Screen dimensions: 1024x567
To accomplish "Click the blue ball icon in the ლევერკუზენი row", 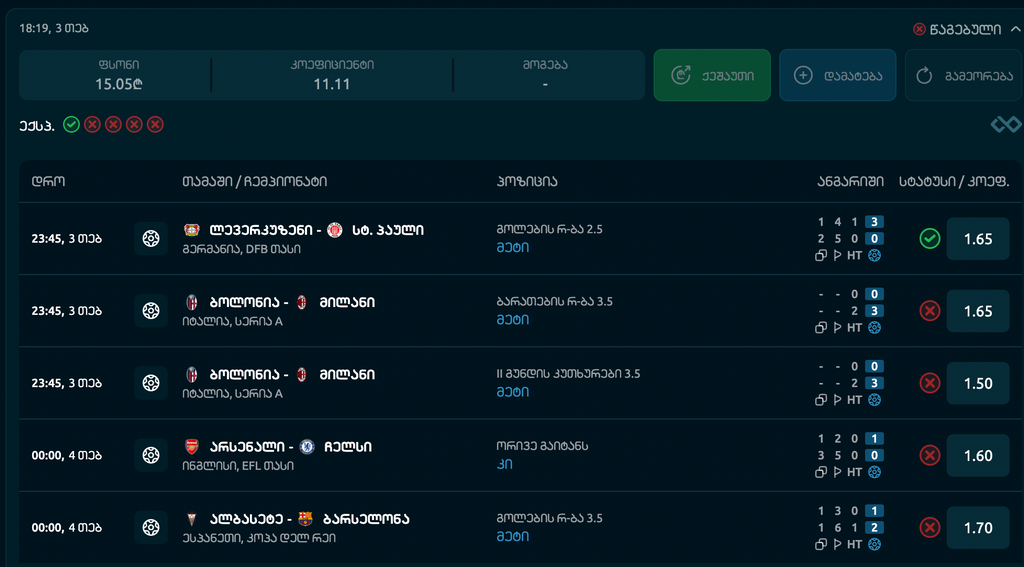I will coord(874,255).
